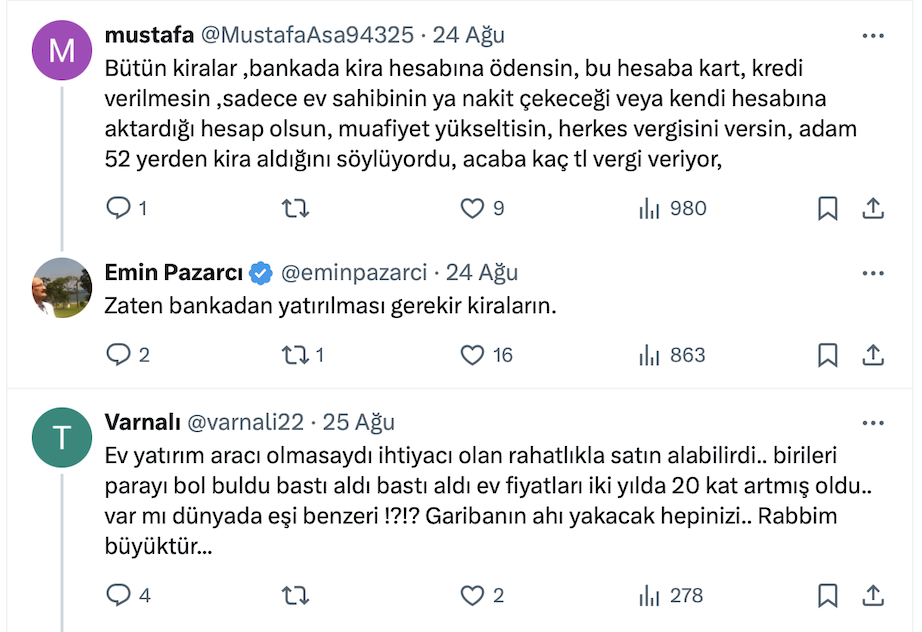Reply to mustafa's tweet about rent payments
This screenshot has width=922, height=632.
point(119,208)
